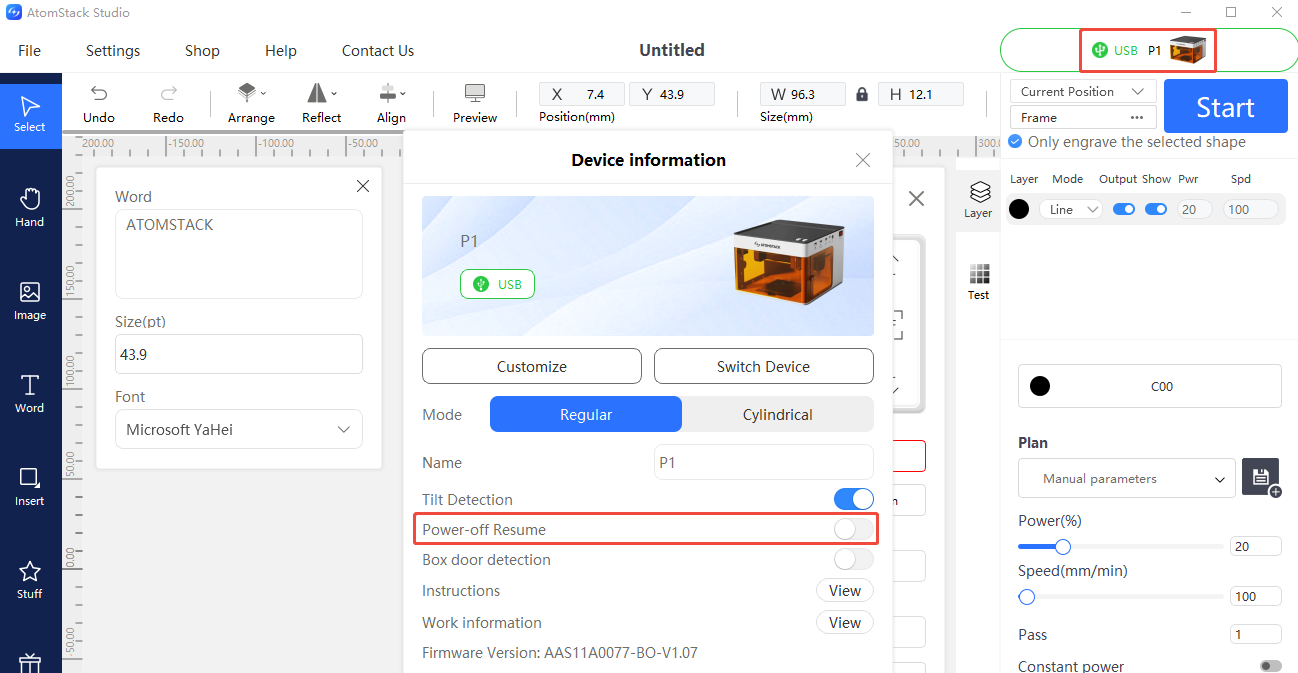
Task: Click the green USB connection icon
Action: (1100, 50)
